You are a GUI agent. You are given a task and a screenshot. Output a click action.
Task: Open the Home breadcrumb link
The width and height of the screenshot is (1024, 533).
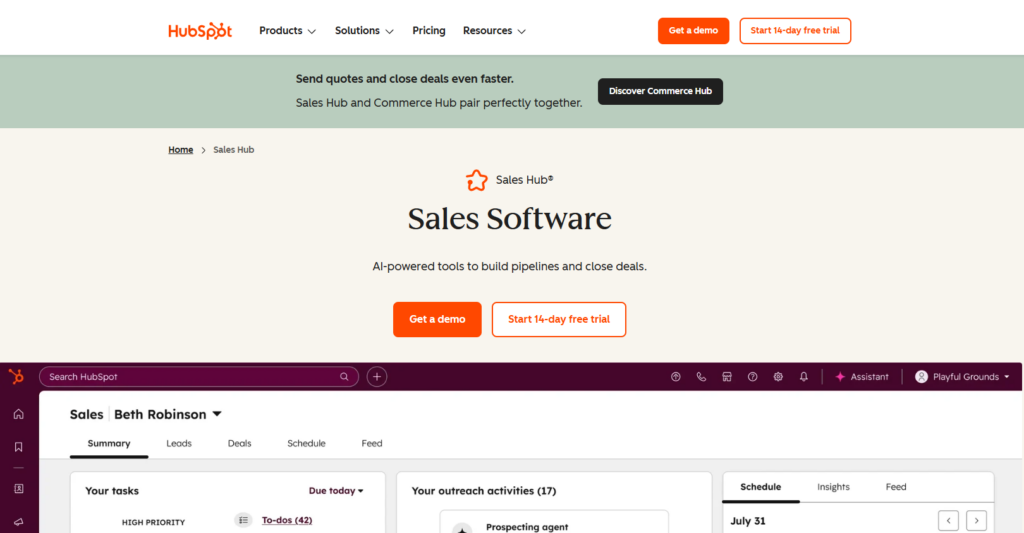pos(180,150)
